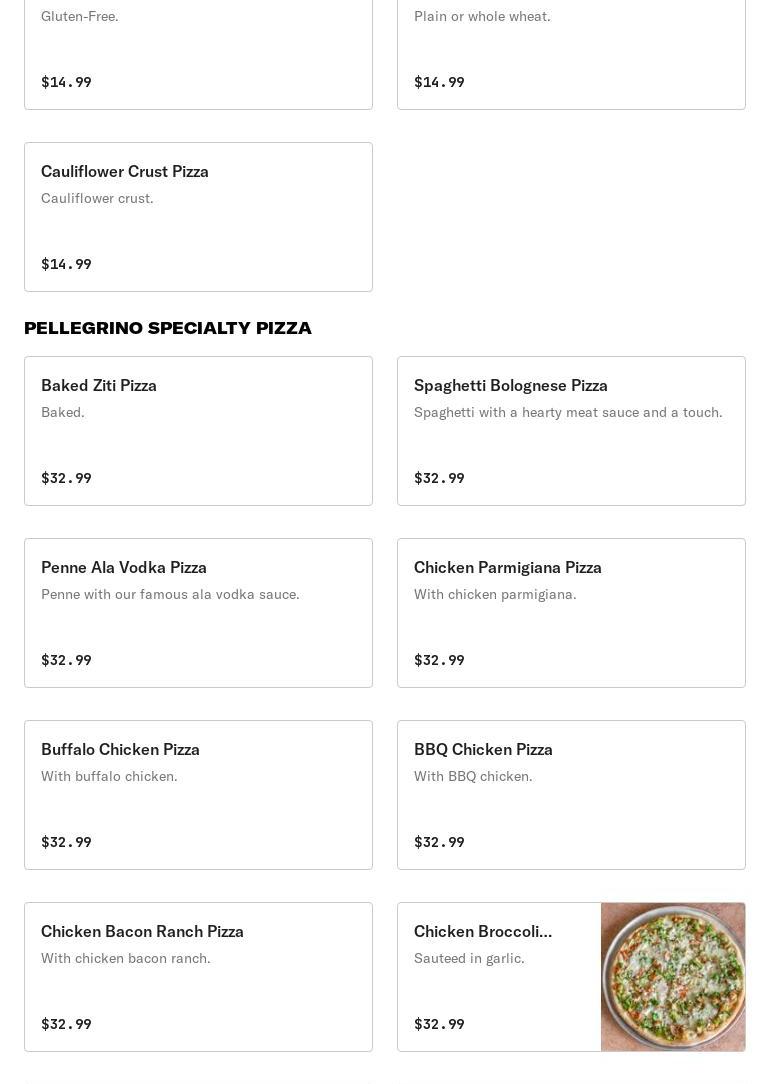This screenshot has height=1084, width=770.
Task: Click the With buffalo chicken description text
Action: click(x=109, y=776)
